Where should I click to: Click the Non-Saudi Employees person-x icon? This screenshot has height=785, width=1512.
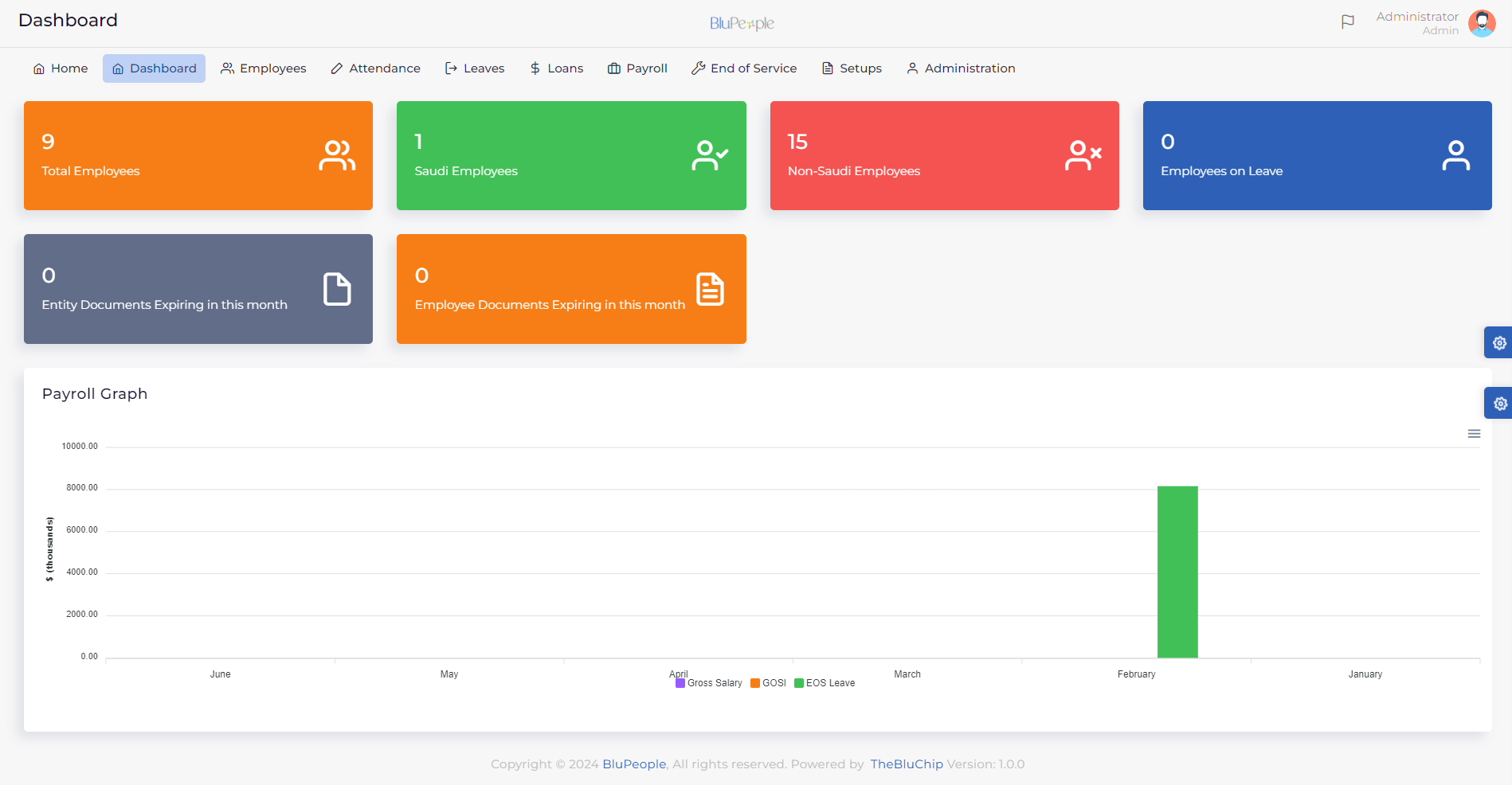(1083, 154)
